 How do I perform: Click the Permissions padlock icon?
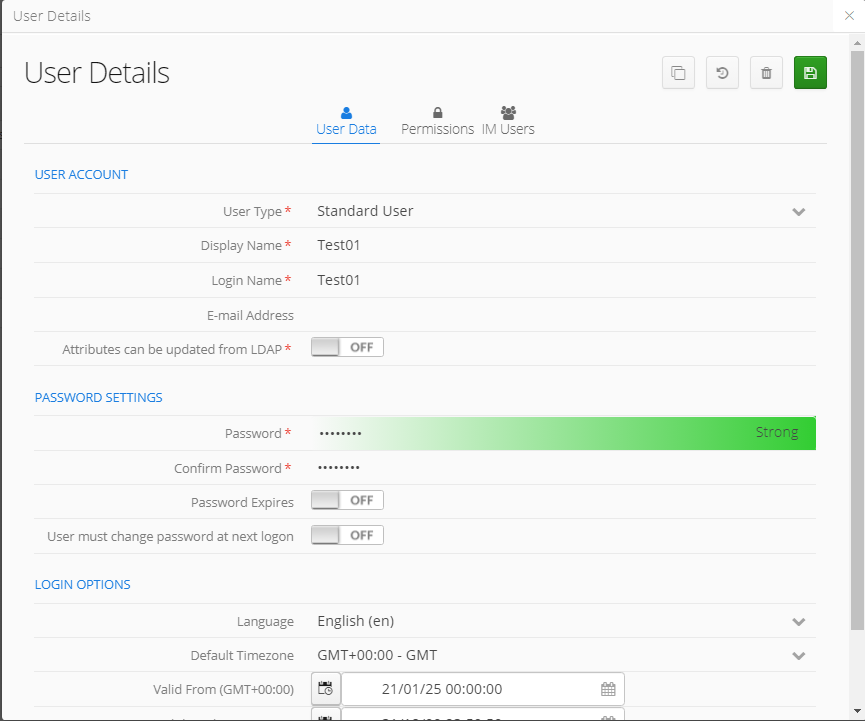pyautogui.click(x=437, y=113)
